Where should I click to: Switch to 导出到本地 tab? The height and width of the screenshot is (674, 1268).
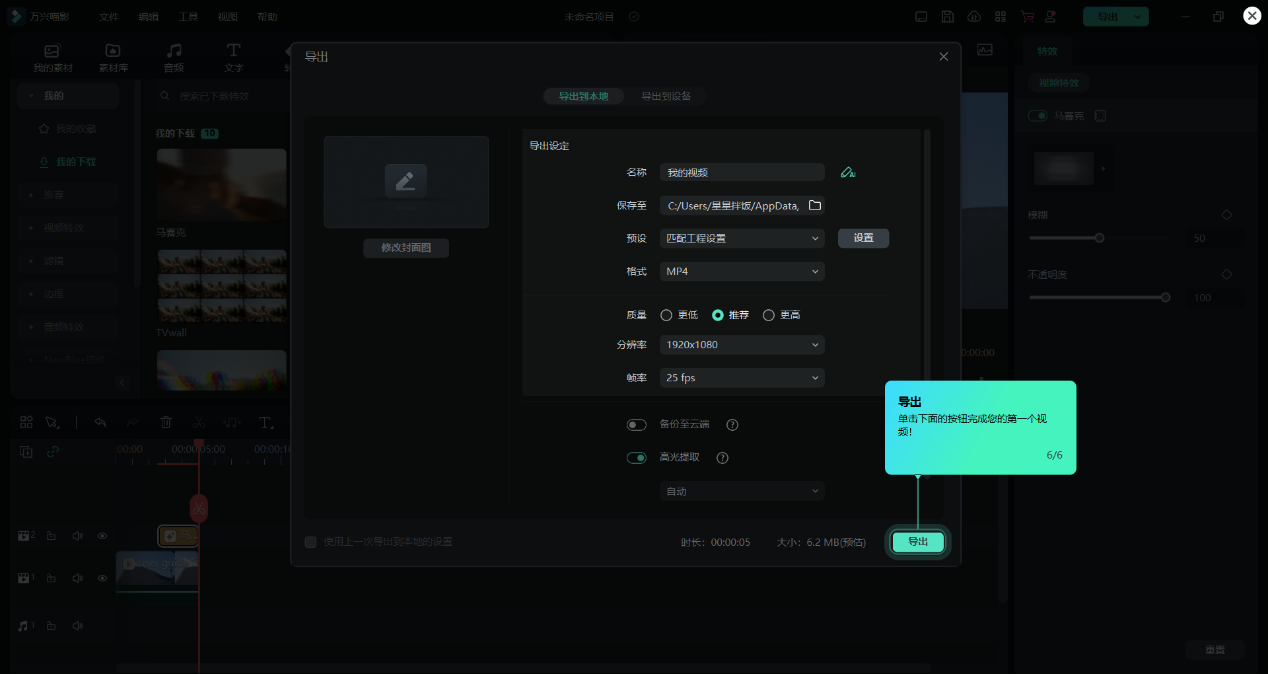tap(583, 96)
